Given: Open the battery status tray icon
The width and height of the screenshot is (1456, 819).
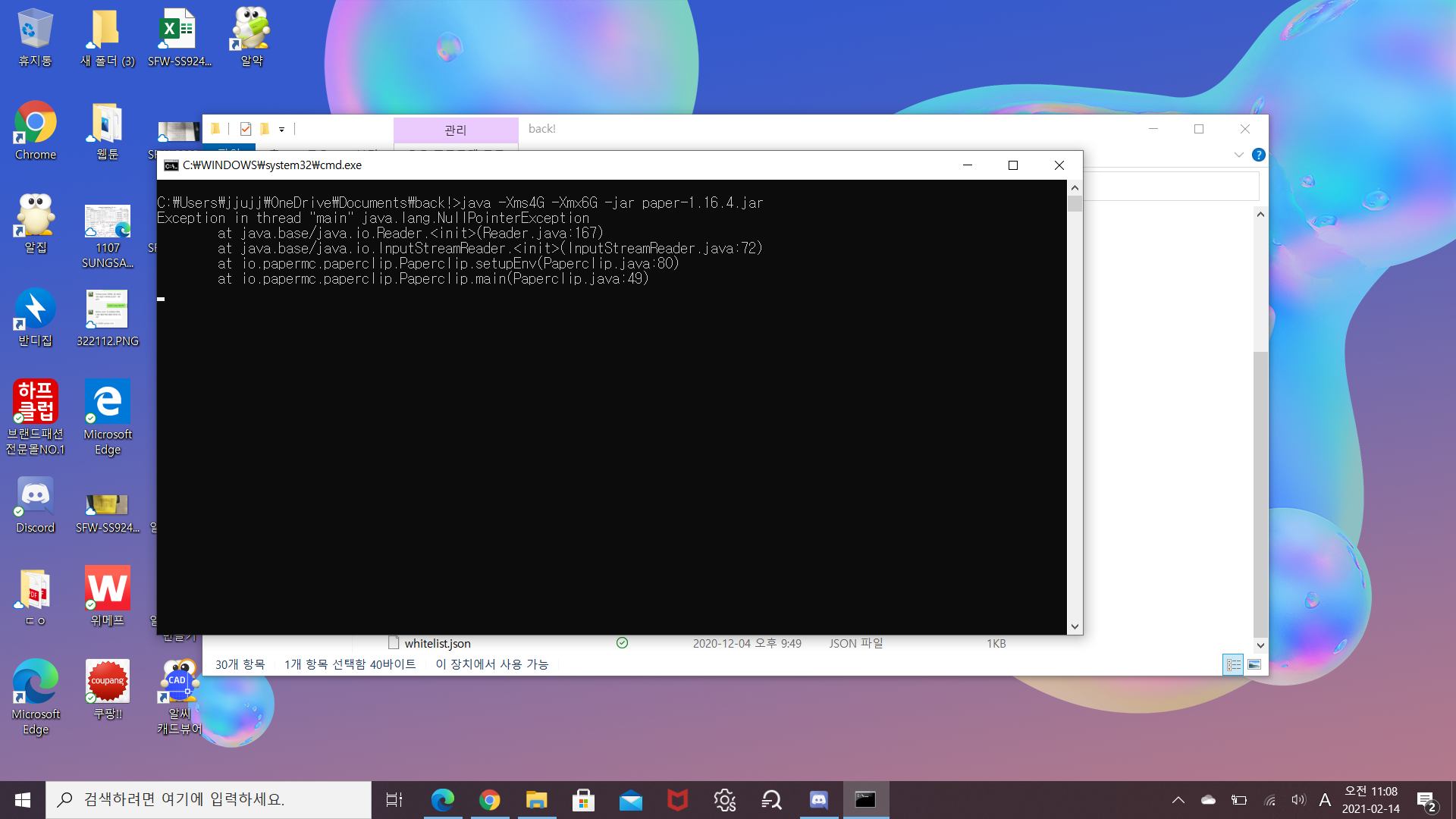Looking at the screenshot, I should pos(1238,800).
